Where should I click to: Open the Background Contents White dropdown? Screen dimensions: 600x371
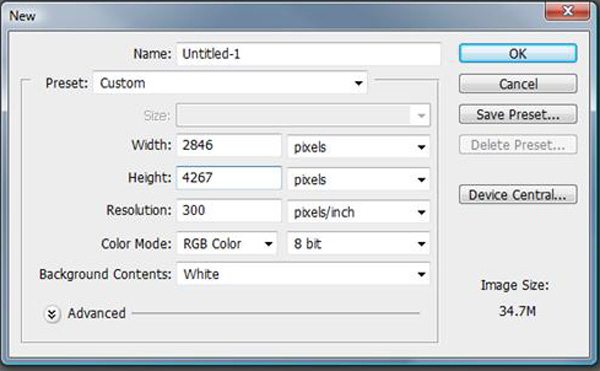pyautogui.click(x=303, y=274)
